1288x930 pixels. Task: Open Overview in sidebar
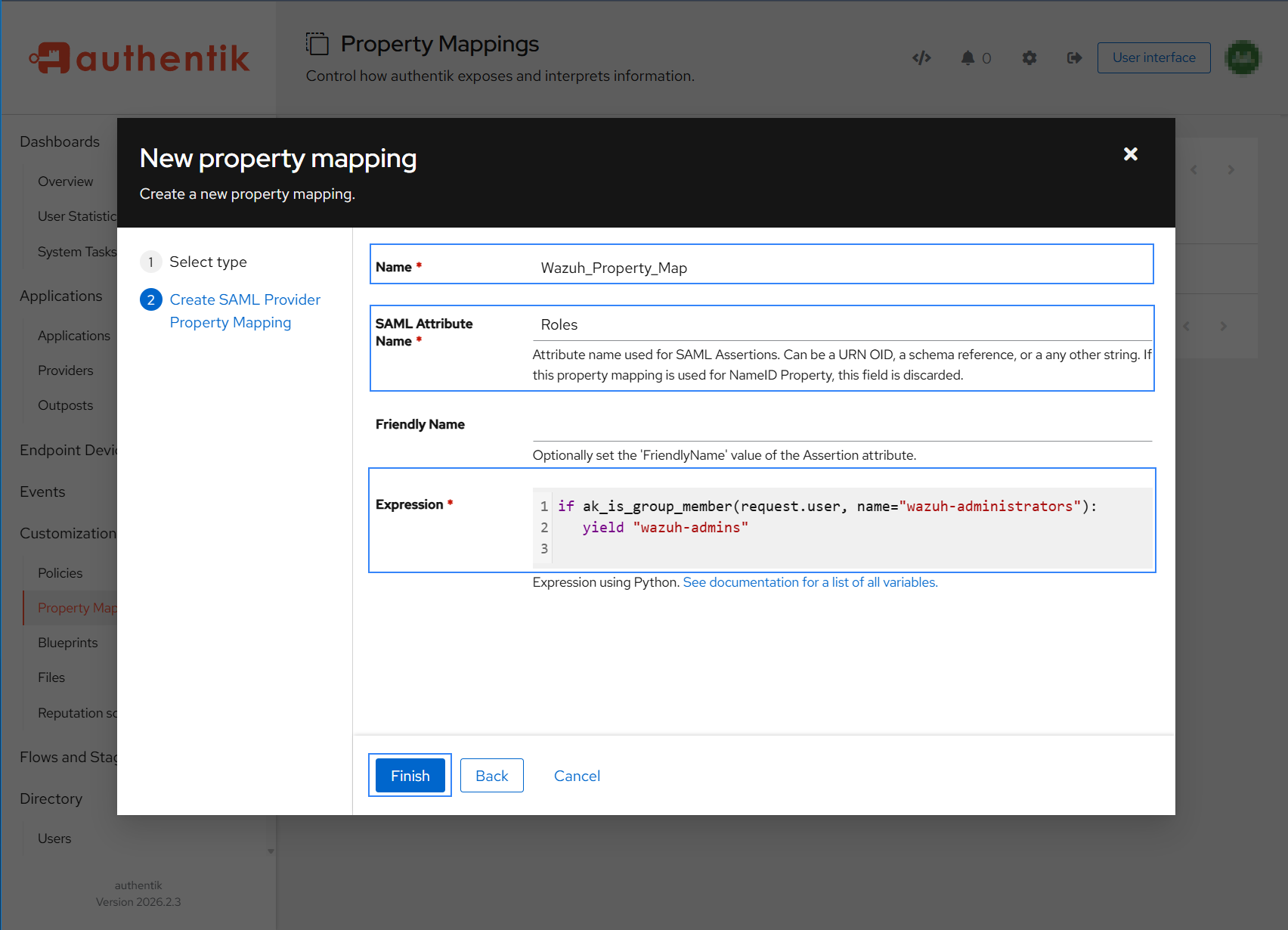[x=66, y=181]
